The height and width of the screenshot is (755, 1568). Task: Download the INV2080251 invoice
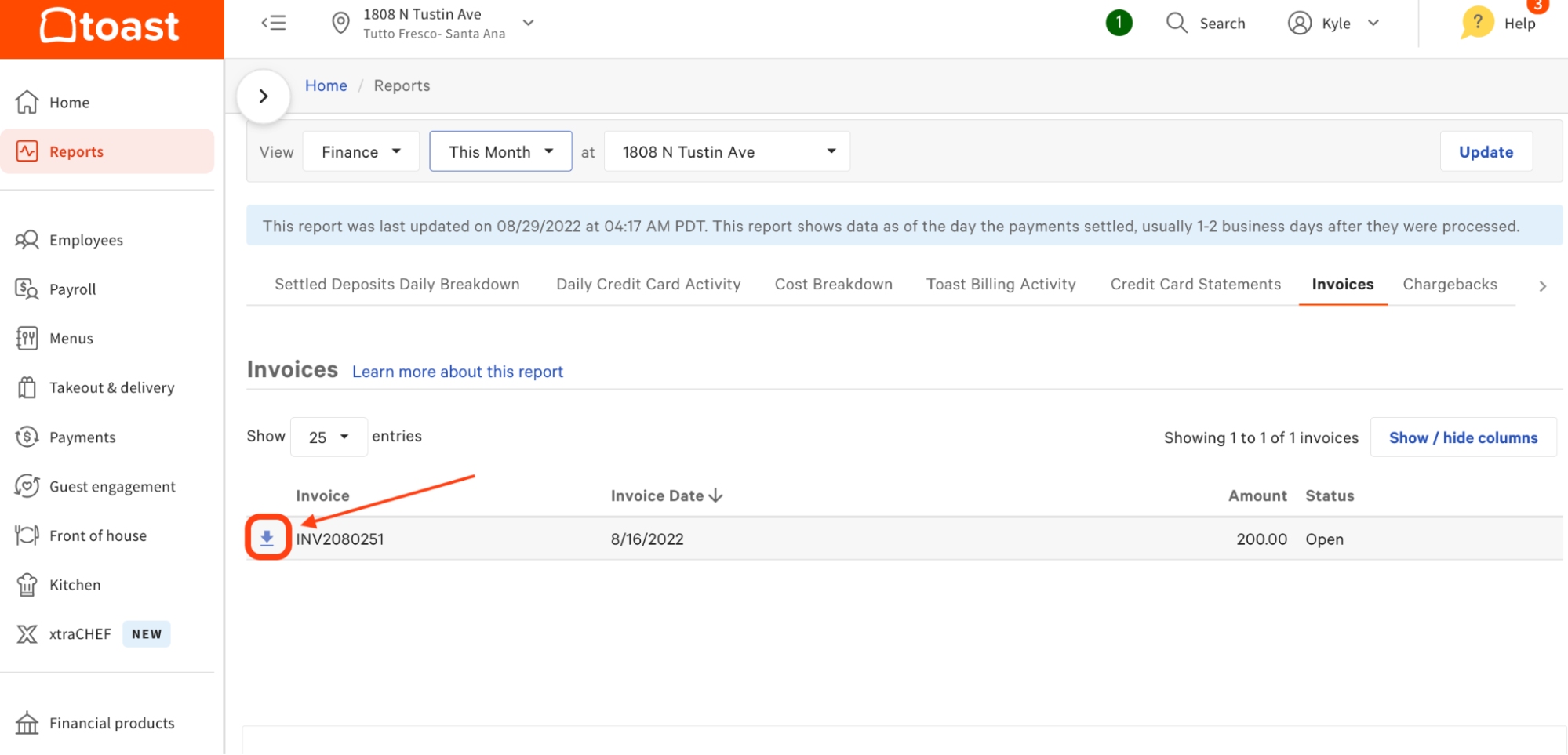[x=268, y=538]
